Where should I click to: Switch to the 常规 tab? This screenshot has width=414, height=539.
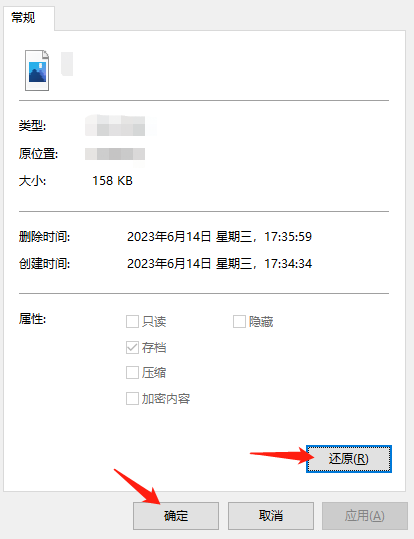coord(23,18)
